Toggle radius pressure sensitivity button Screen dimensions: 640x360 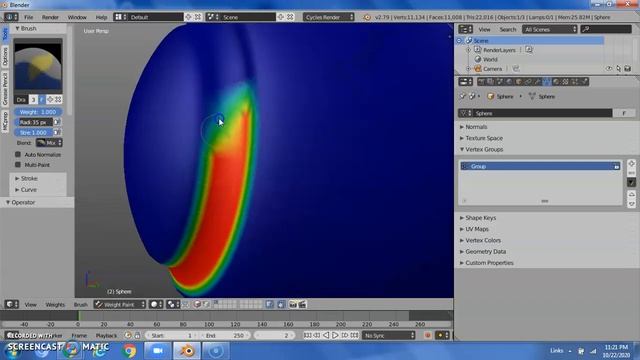coord(57,122)
